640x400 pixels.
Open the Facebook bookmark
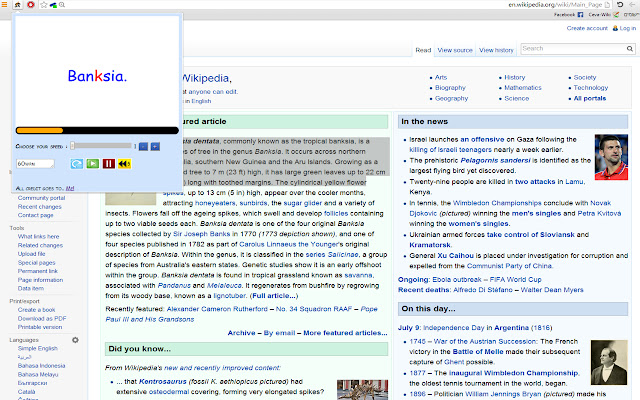click(x=568, y=15)
